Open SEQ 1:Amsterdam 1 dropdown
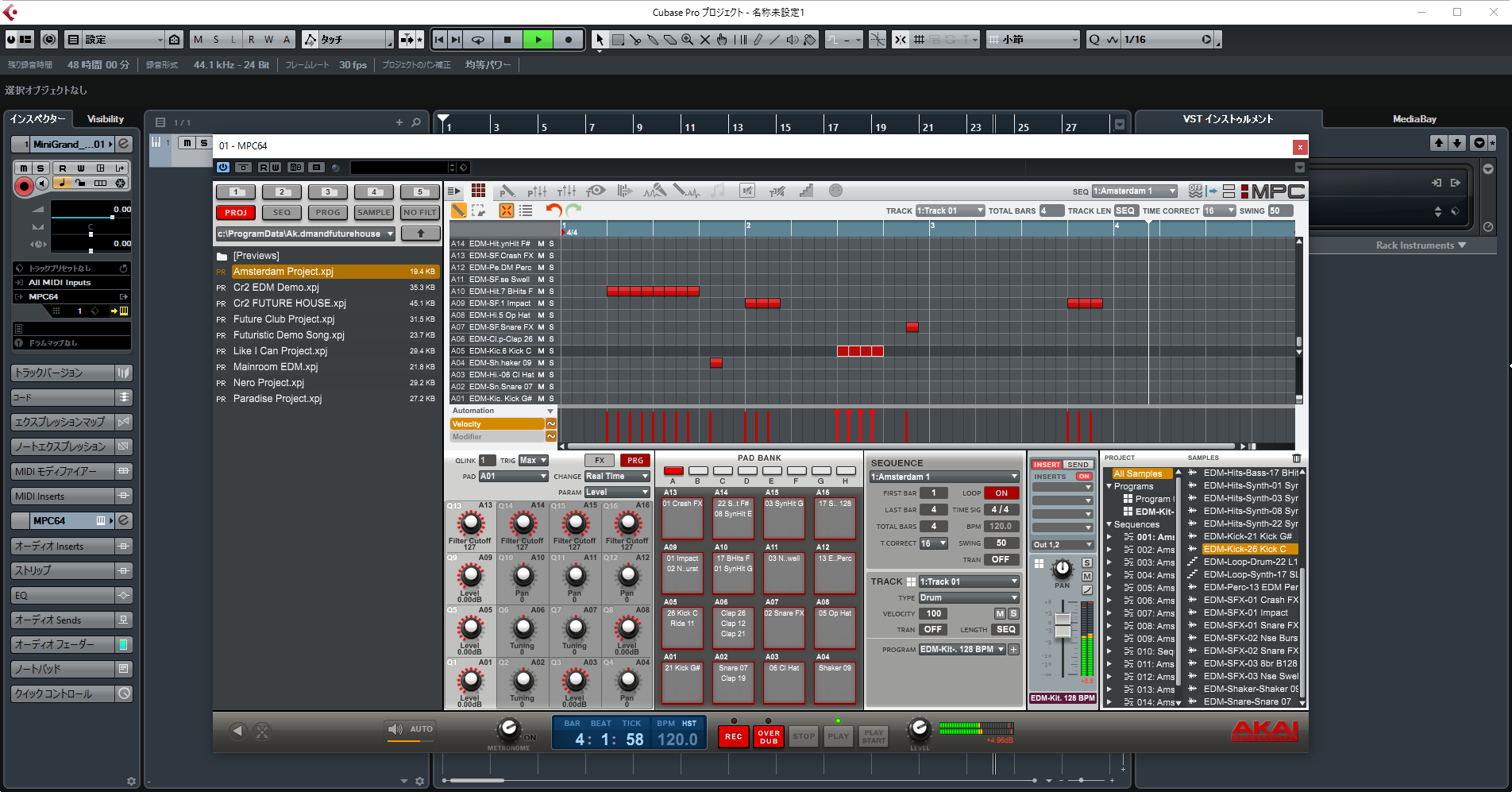The image size is (1512, 792). pyautogui.click(x=1135, y=191)
